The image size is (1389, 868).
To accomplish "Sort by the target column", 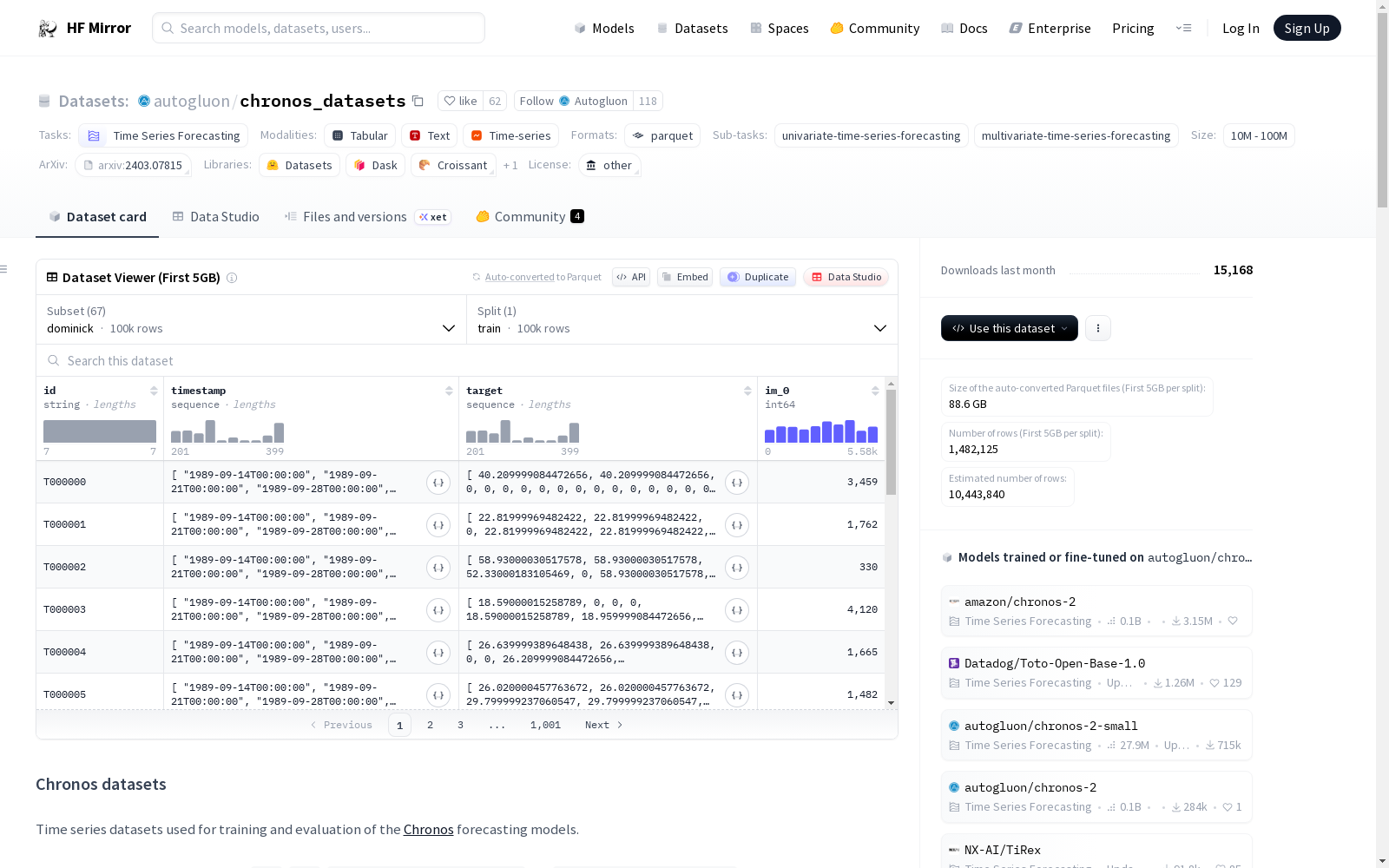I will [747, 391].
